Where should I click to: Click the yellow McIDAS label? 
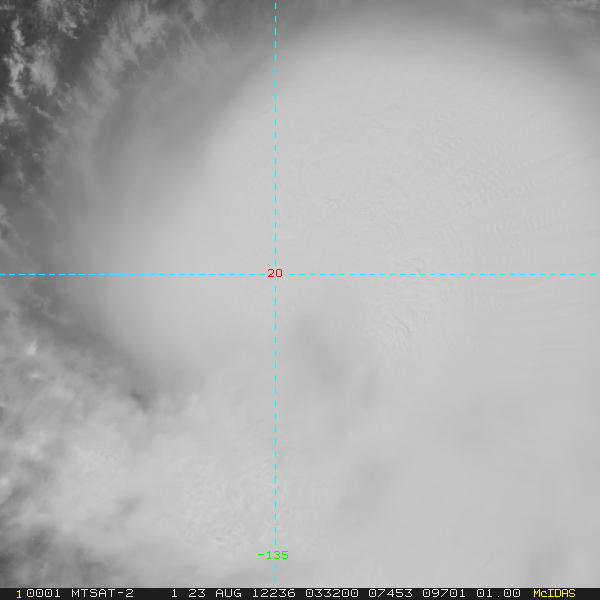[x=554, y=593]
